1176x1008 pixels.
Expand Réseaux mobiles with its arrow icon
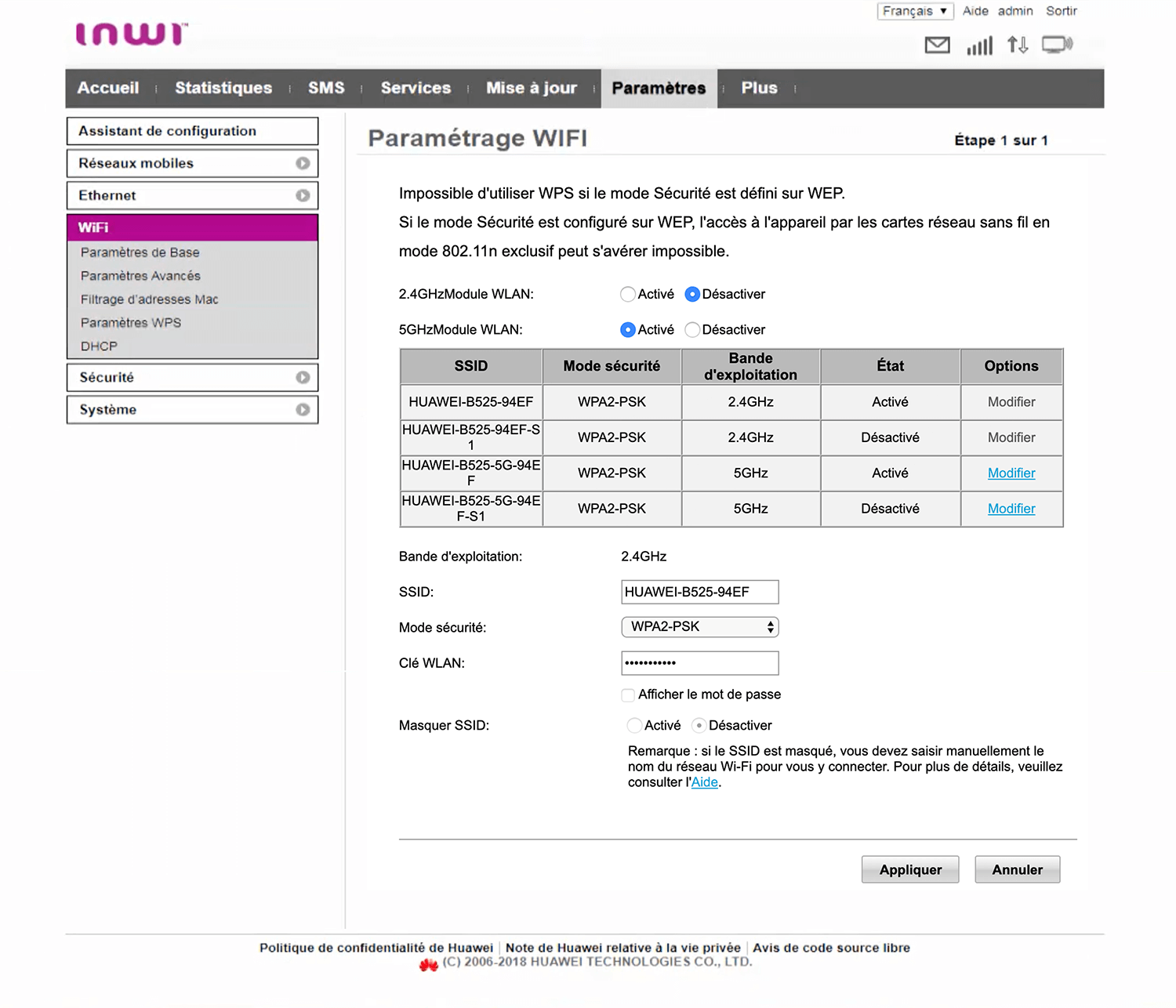coord(303,164)
